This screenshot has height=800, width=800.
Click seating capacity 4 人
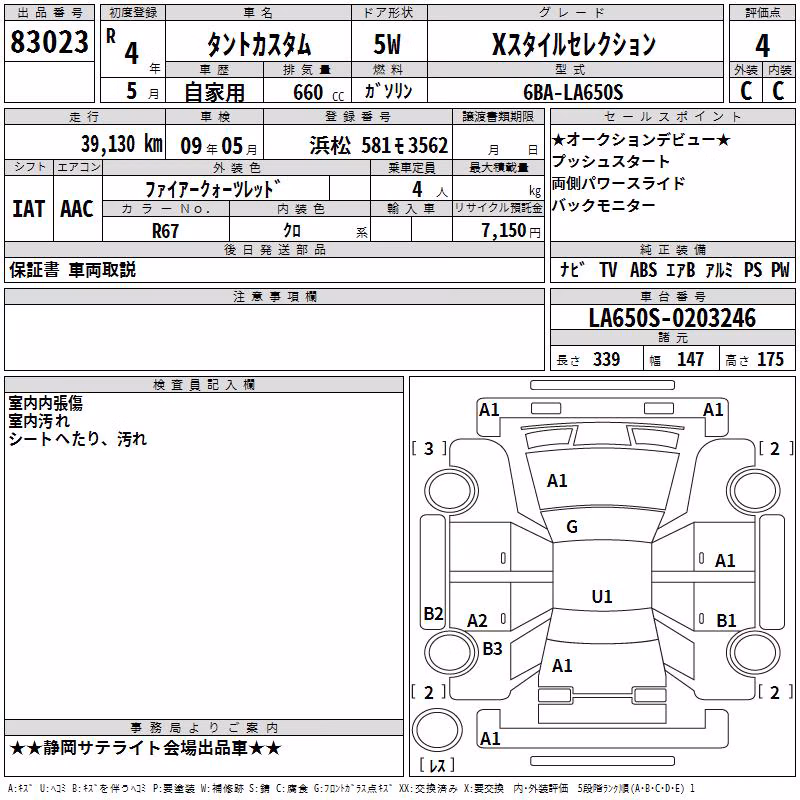pos(429,190)
